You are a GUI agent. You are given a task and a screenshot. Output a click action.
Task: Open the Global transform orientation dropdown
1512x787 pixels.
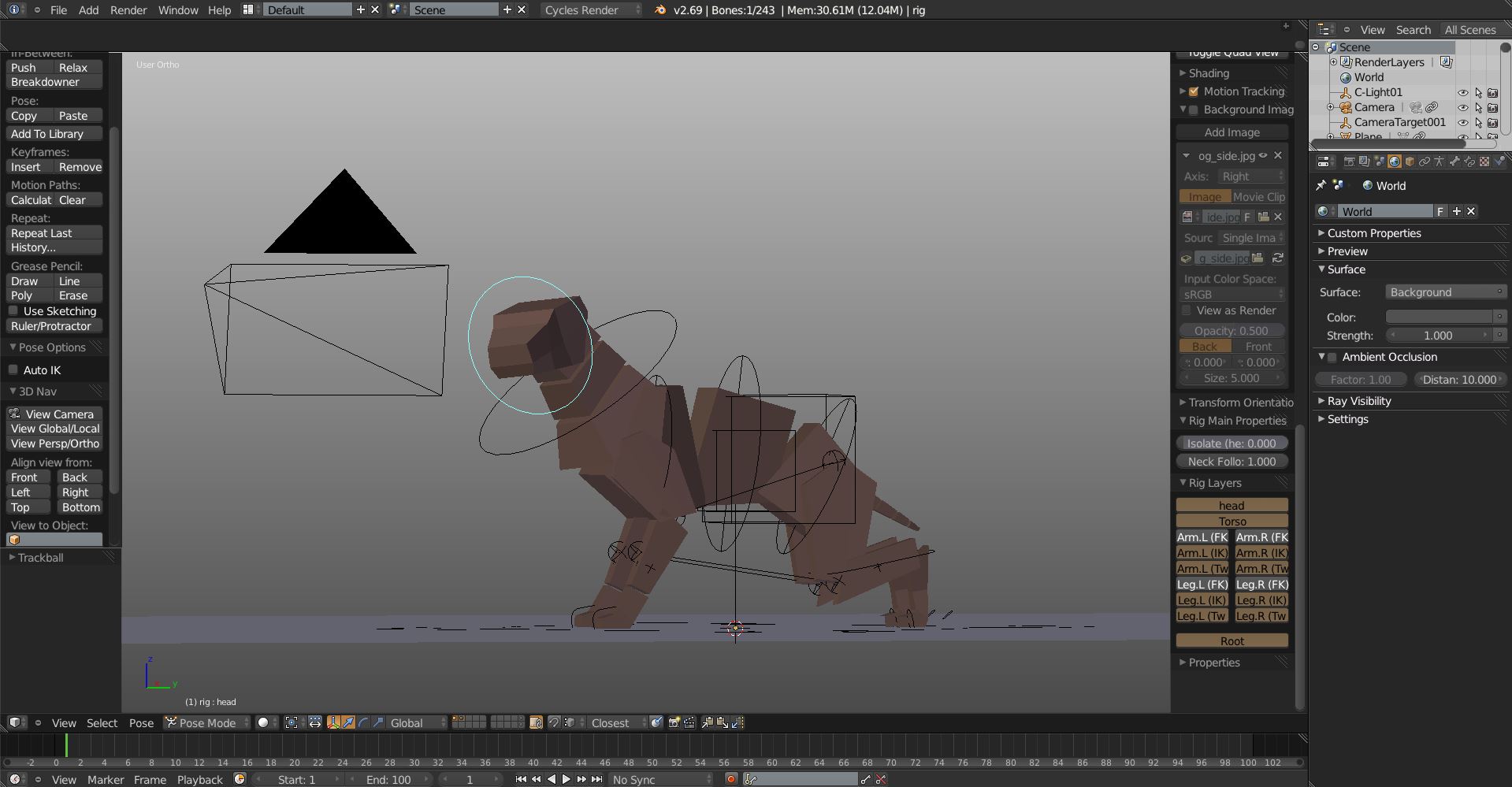418,722
